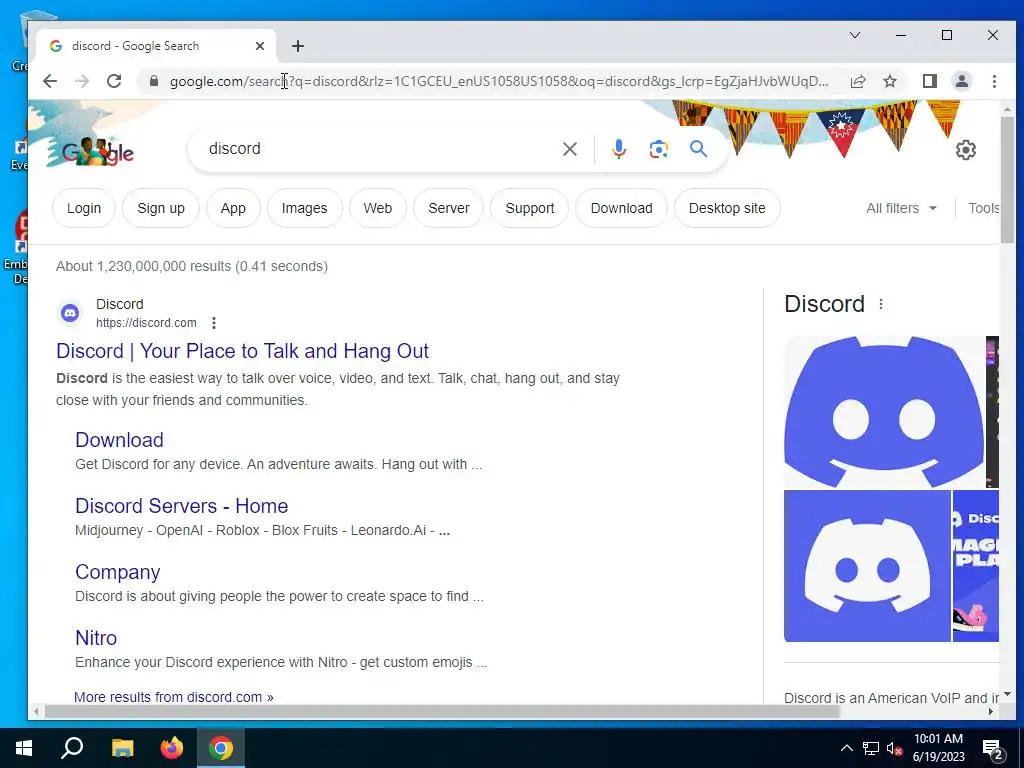This screenshot has height=768, width=1024.
Task: Click the vertical scrollbar thumb
Action: pyautogui.click(x=1007, y=180)
